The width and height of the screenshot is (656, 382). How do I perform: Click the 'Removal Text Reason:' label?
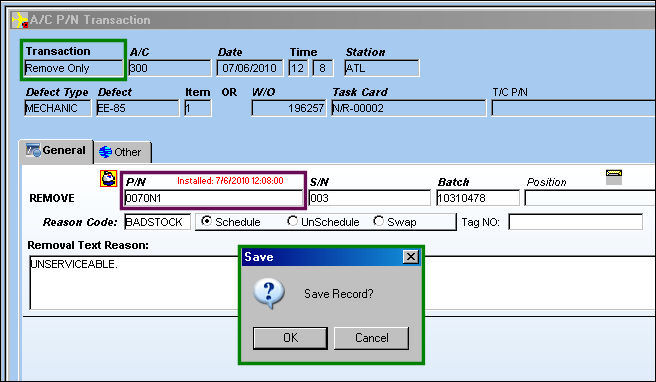pos(88,245)
